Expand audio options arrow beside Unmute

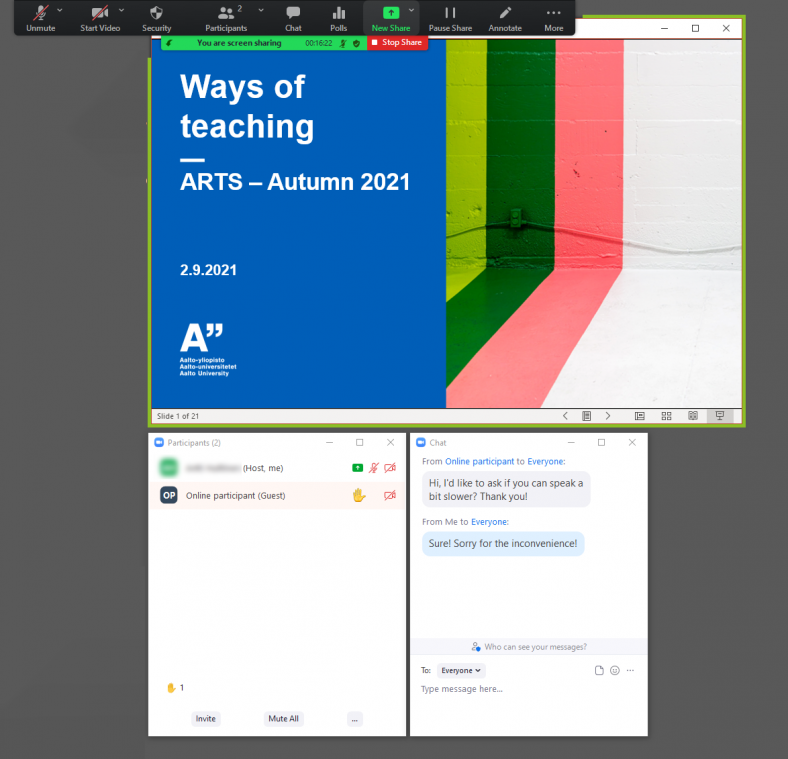coord(59,9)
